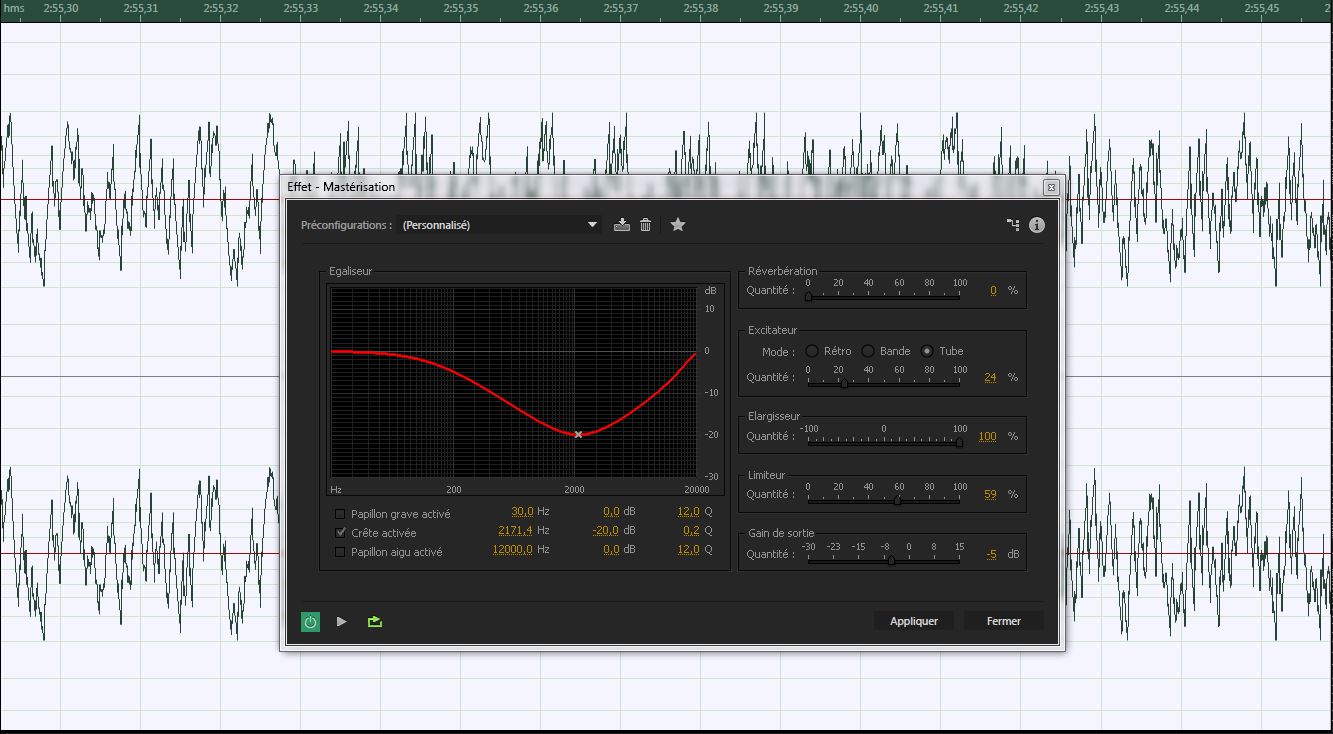This screenshot has height=734, width=1333.
Task: Open the effect info icon
Action: click(x=1037, y=225)
